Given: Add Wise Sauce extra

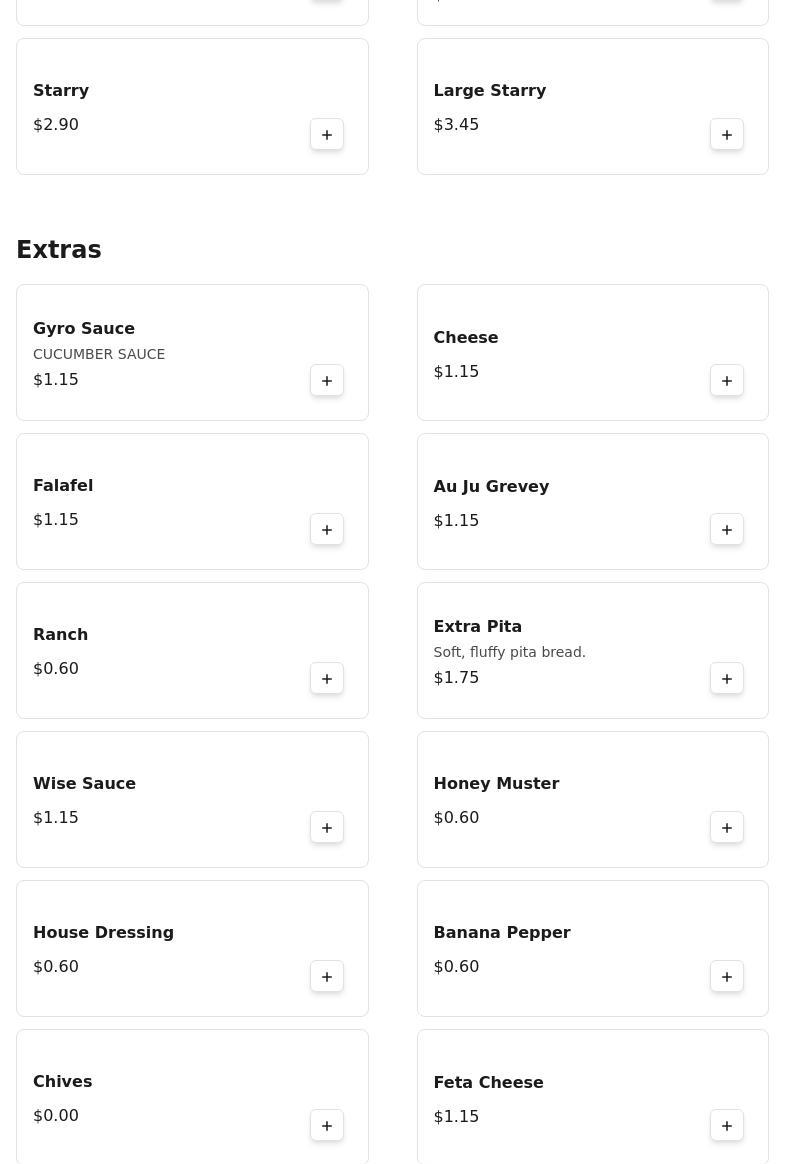Looking at the screenshot, I should coord(327,828).
